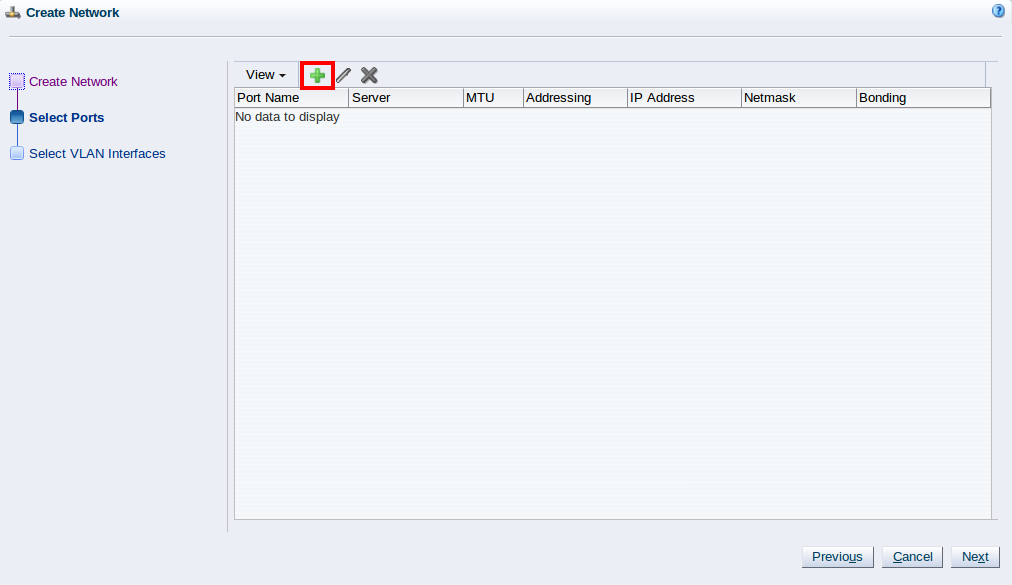The image size is (1012, 585).
Task: Jump to Select VLAN Interfaces step
Action: [x=97, y=154]
